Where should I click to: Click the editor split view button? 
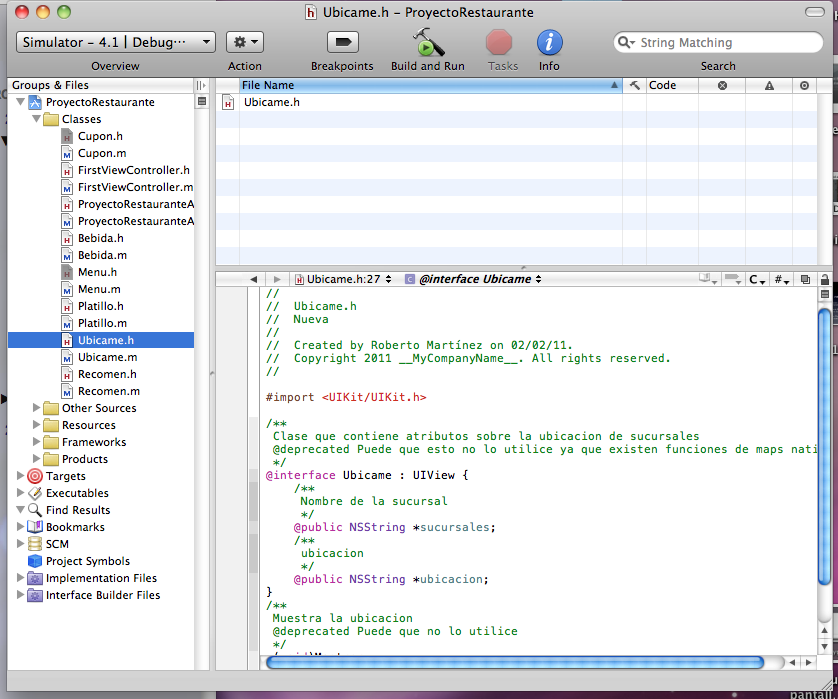825,294
